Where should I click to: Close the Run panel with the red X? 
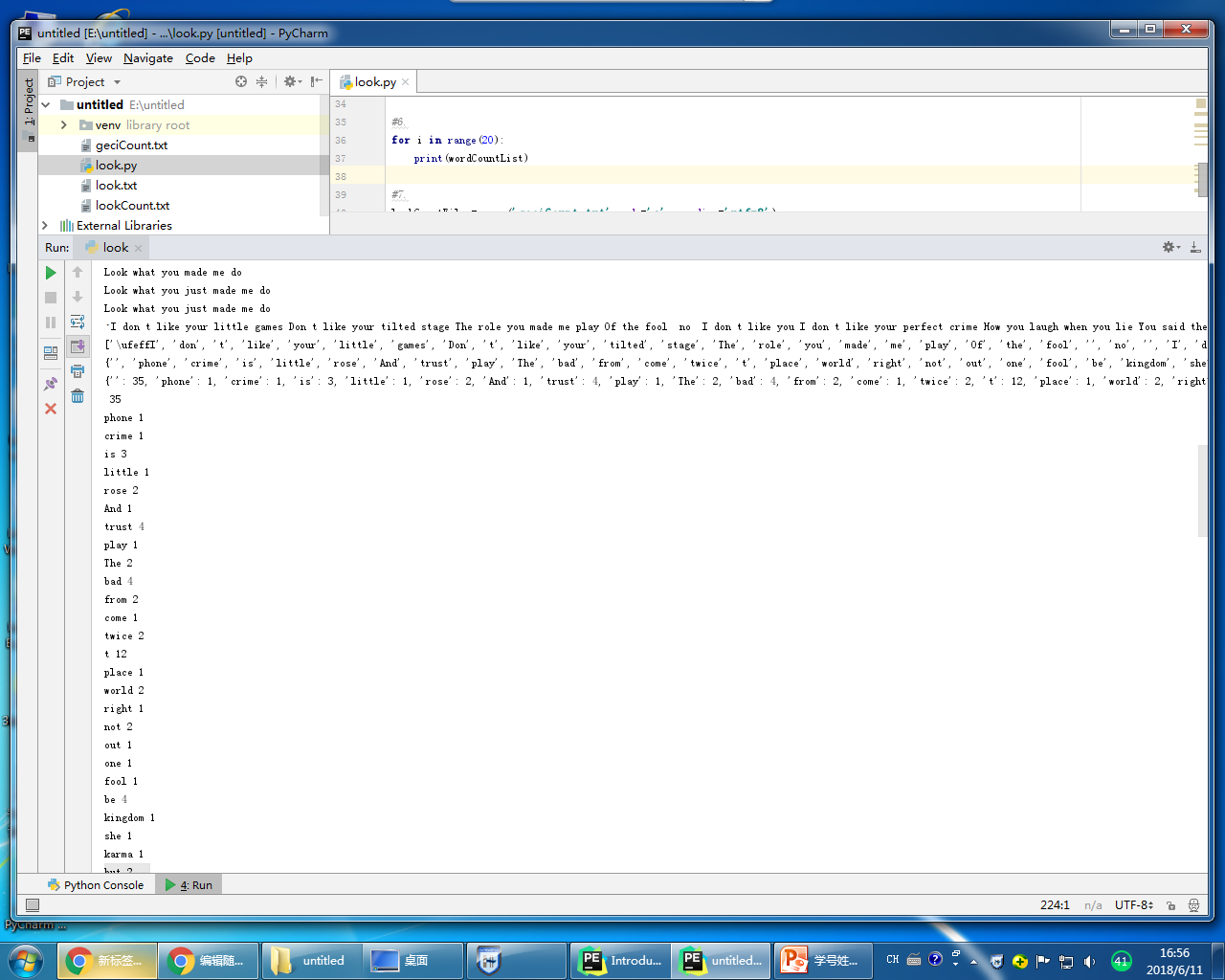(51, 409)
